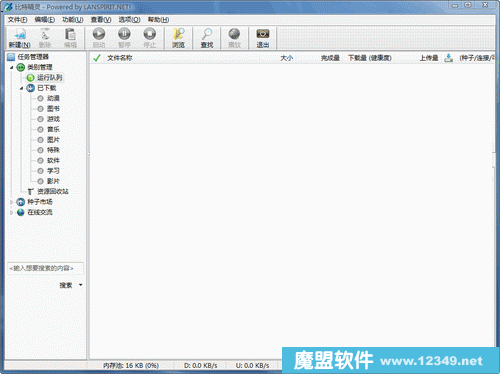This screenshot has height=374, width=500.
Task: Collapse the 已下载 tree node
Action: 21,88
